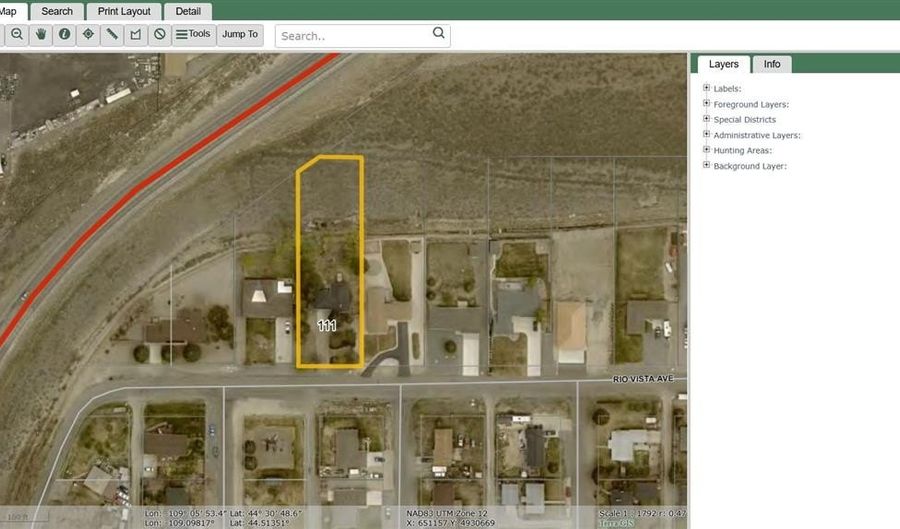The width and height of the screenshot is (900, 529).
Task: Expand the Background Layer group
Action: (x=707, y=165)
